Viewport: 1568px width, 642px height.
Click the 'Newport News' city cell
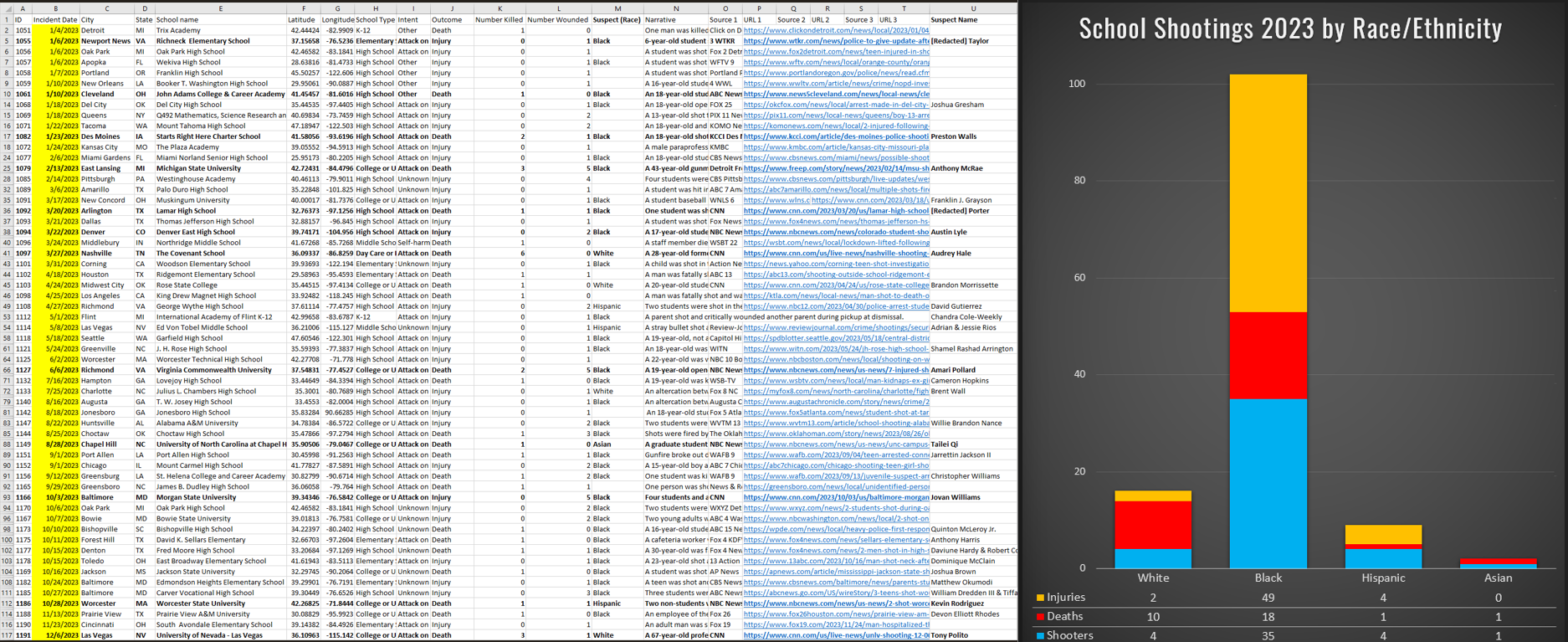pyautogui.click(x=105, y=41)
